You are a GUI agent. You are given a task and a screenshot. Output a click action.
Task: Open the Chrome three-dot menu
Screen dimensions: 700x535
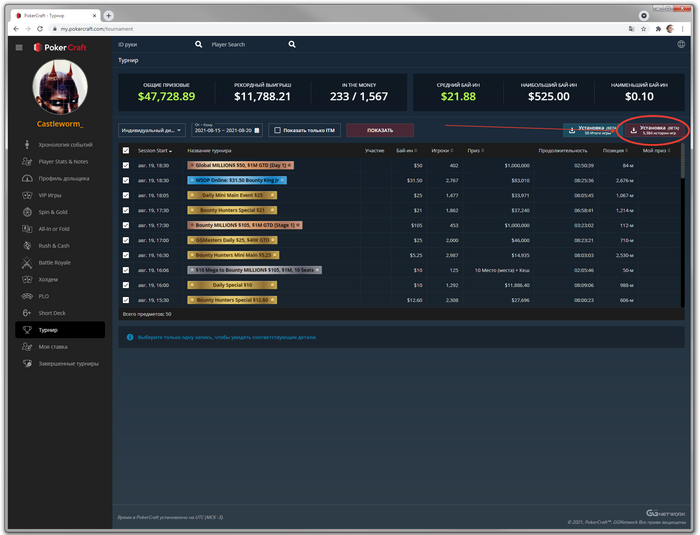click(x=683, y=29)
